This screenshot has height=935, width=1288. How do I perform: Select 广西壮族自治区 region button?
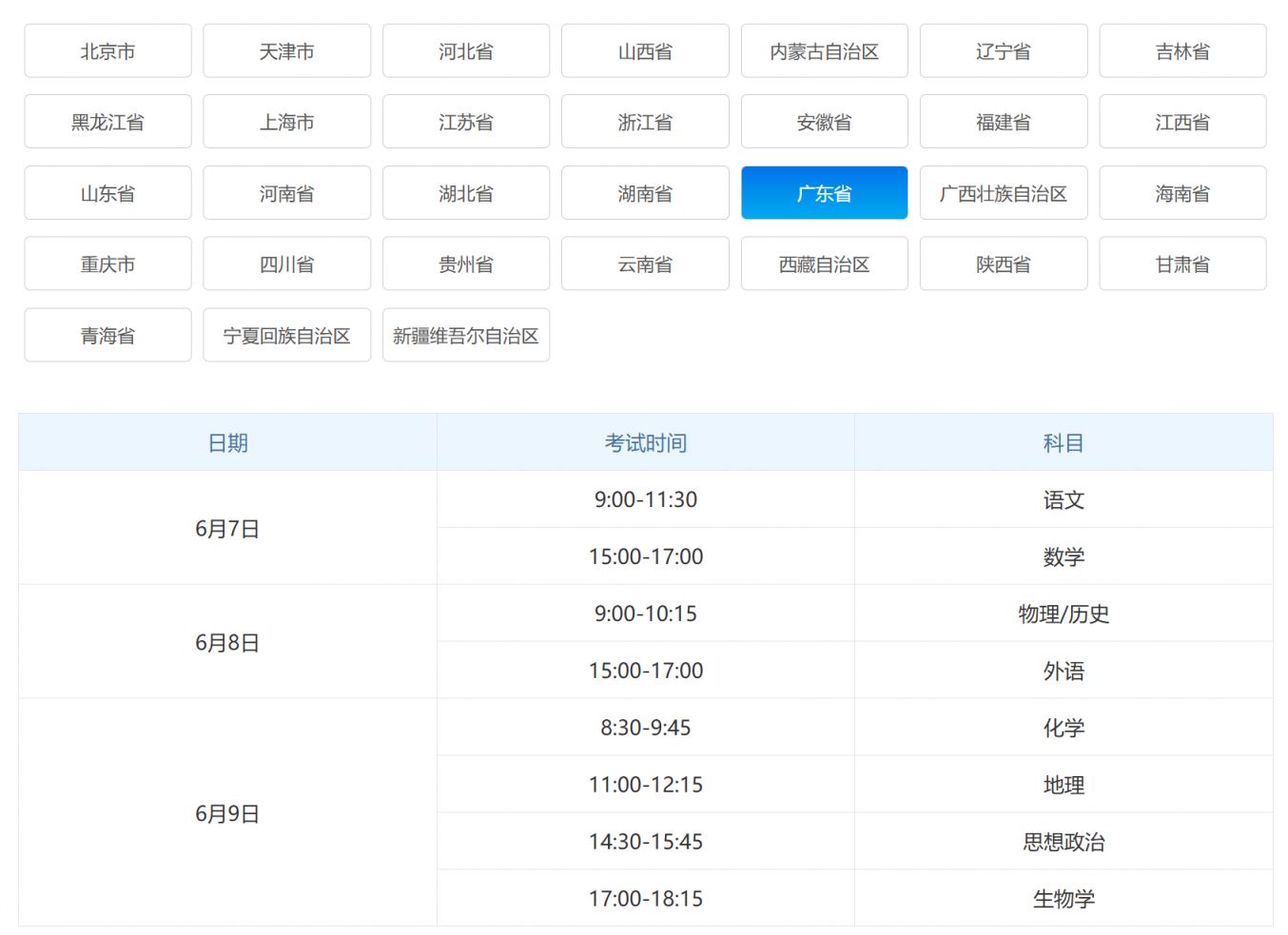pyautogui.click(x=1004, y=193)
